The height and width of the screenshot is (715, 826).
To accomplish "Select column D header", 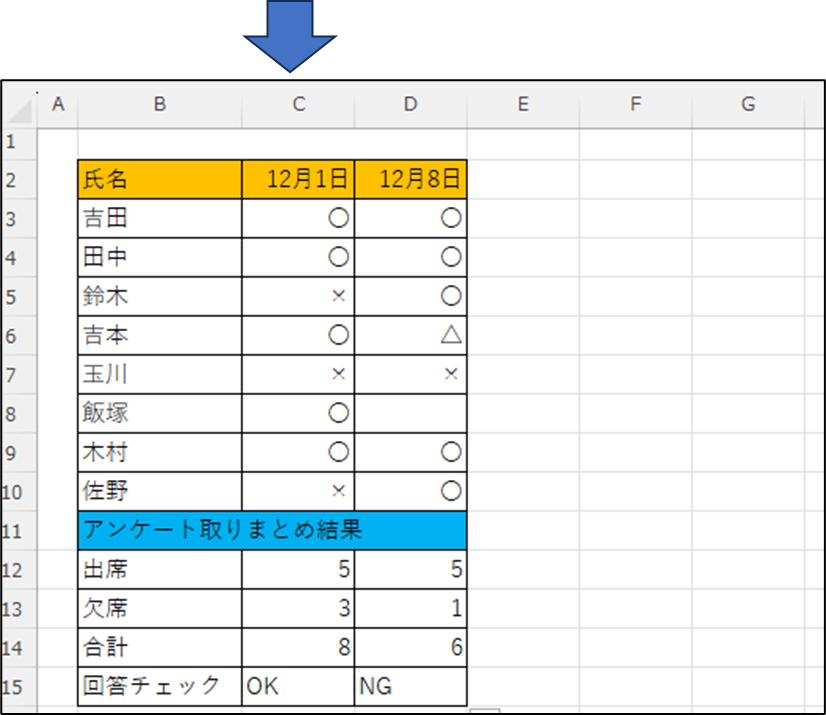I will click(411, 104).
